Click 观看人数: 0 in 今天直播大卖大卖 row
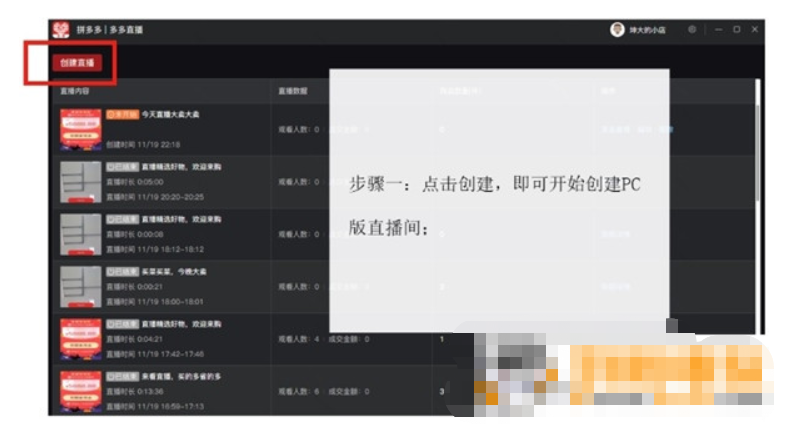Viewport: 789px width, 425px height. pos(299,130)
